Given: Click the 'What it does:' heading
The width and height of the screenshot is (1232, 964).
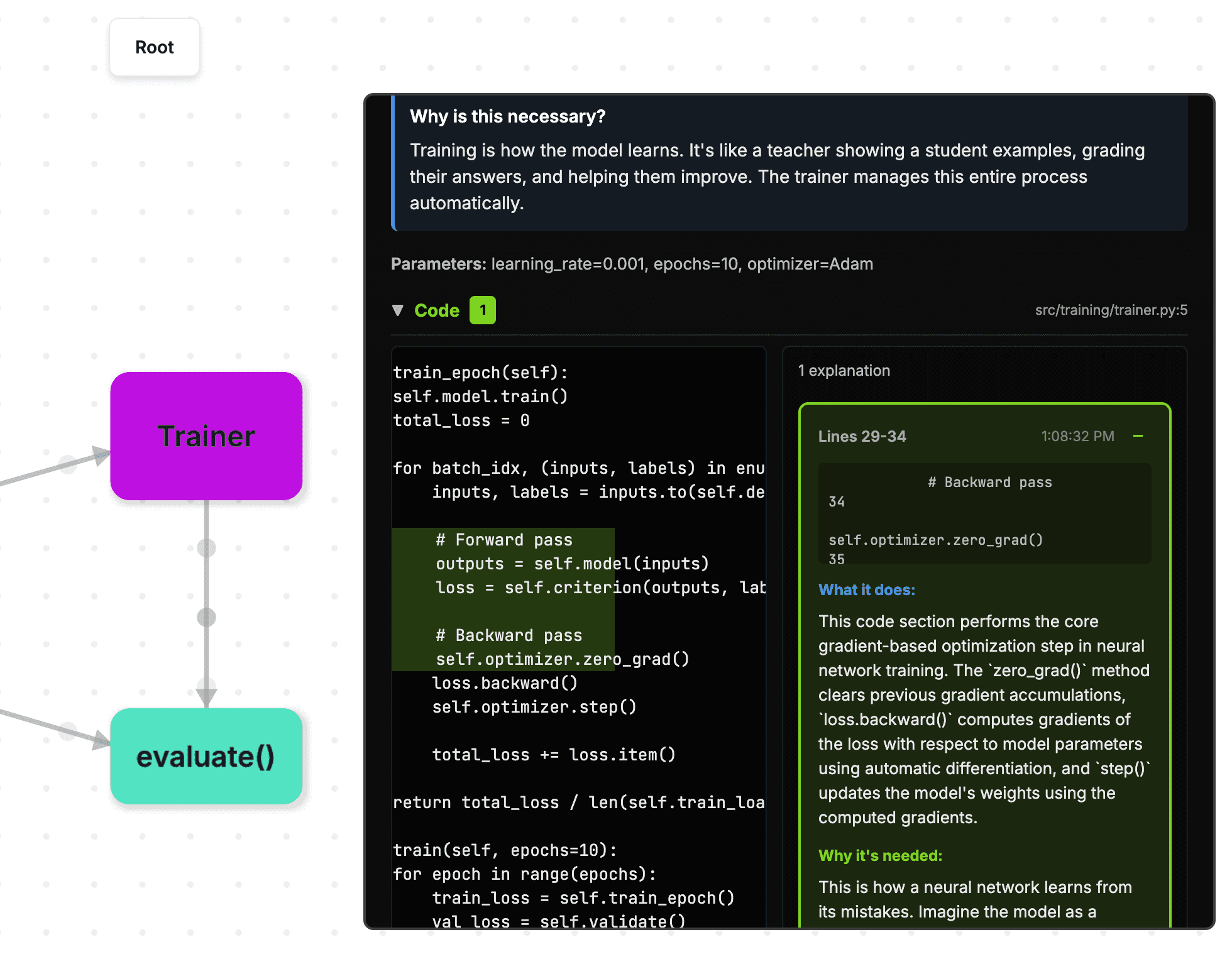Looking at the screenshot, I should coord(866,589).
